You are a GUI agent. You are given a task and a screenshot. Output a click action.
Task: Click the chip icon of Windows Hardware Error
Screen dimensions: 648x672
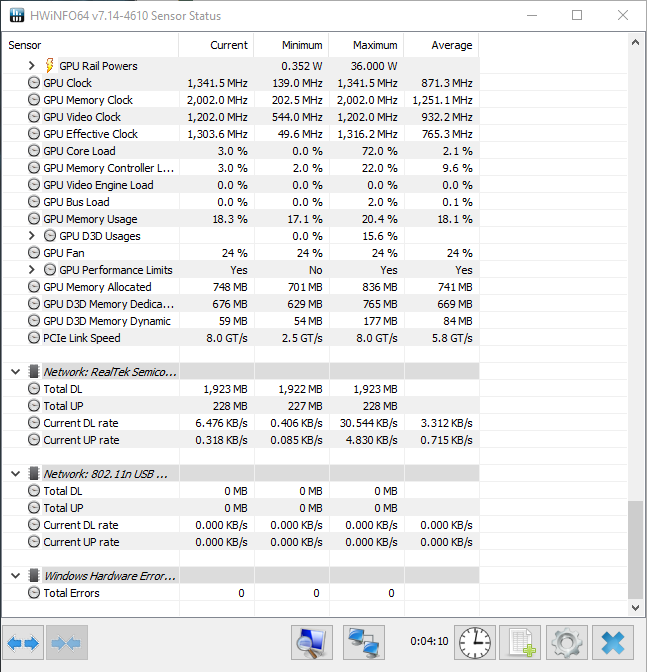pos(34,576)
